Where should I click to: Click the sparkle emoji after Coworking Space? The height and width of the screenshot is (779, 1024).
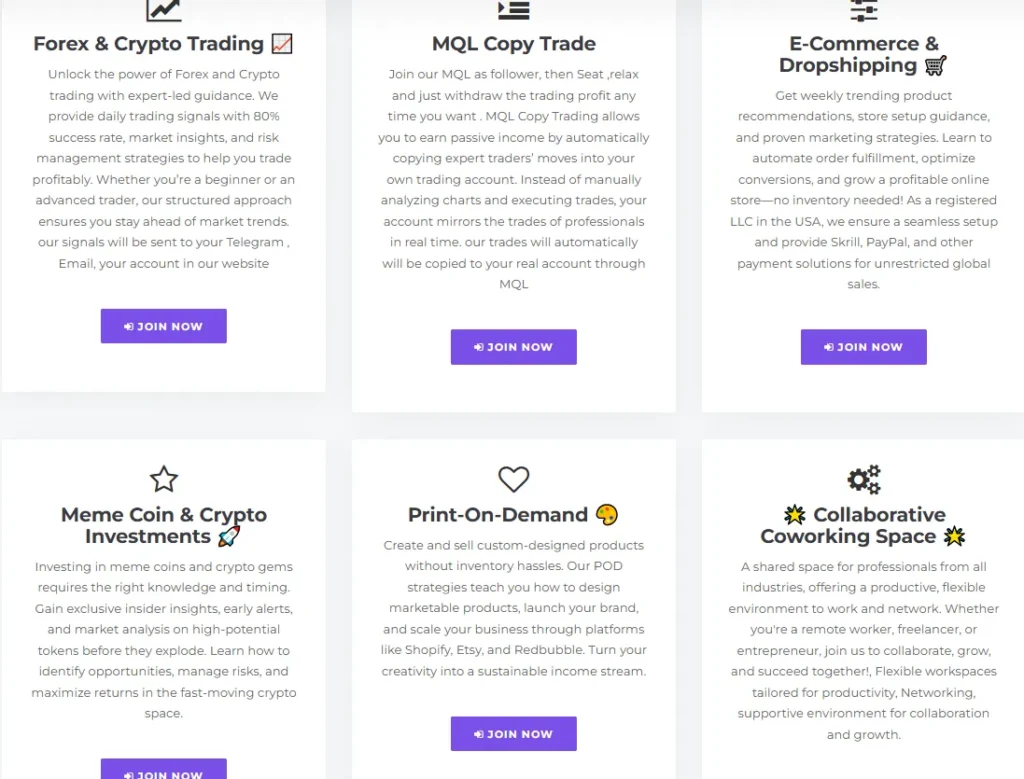tap(955, 537)
